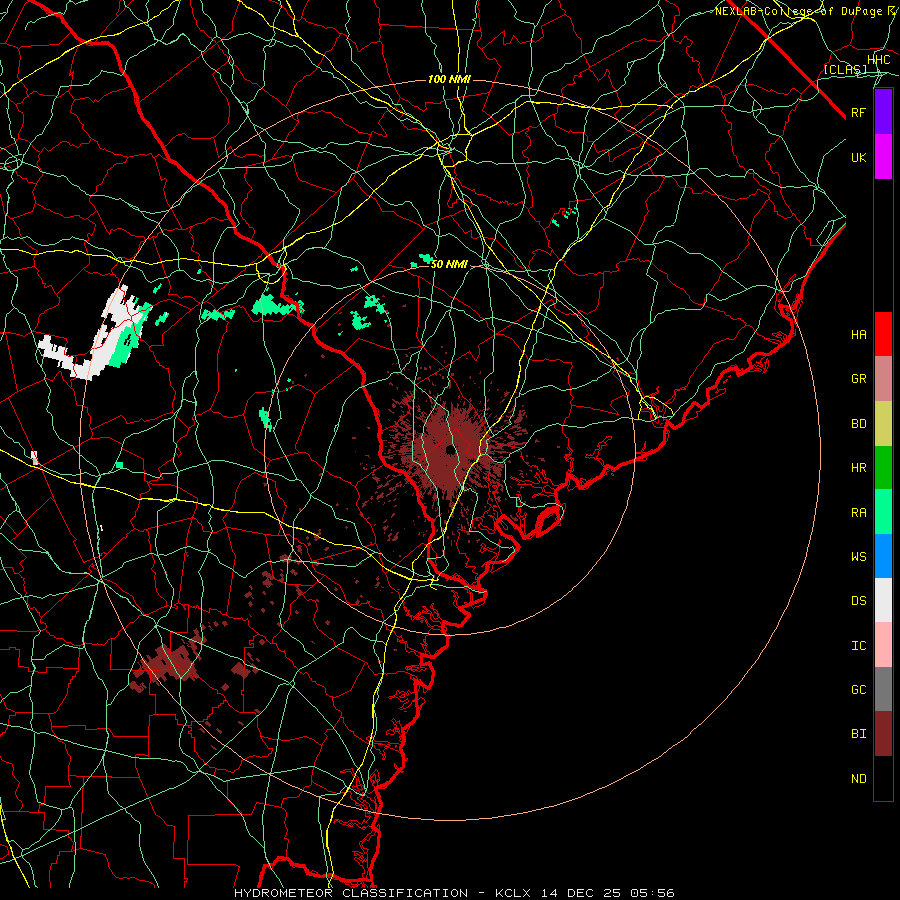Image resolution: width=900 pixels, height=900 pixels.
Task: Click the BI legend label
Action: click(858, 734)
